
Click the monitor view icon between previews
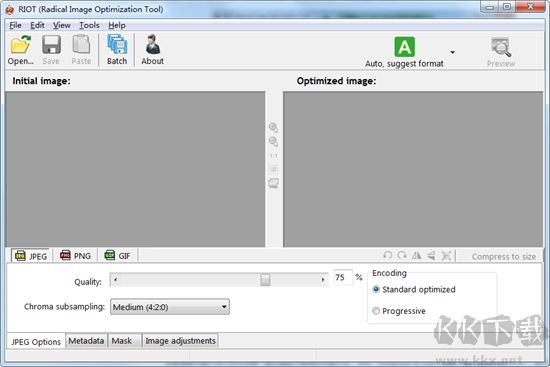pos(274,183)
